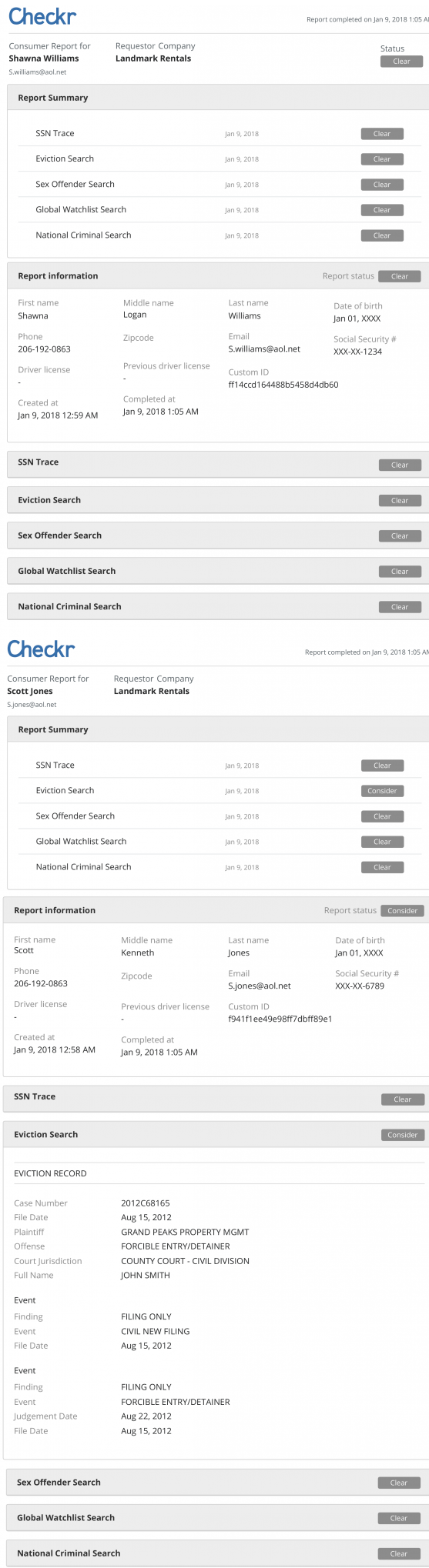Select National Criminal Search row in Scott's summary
The width and height of the screenshot is (429, 1568).
pos(220,867)
